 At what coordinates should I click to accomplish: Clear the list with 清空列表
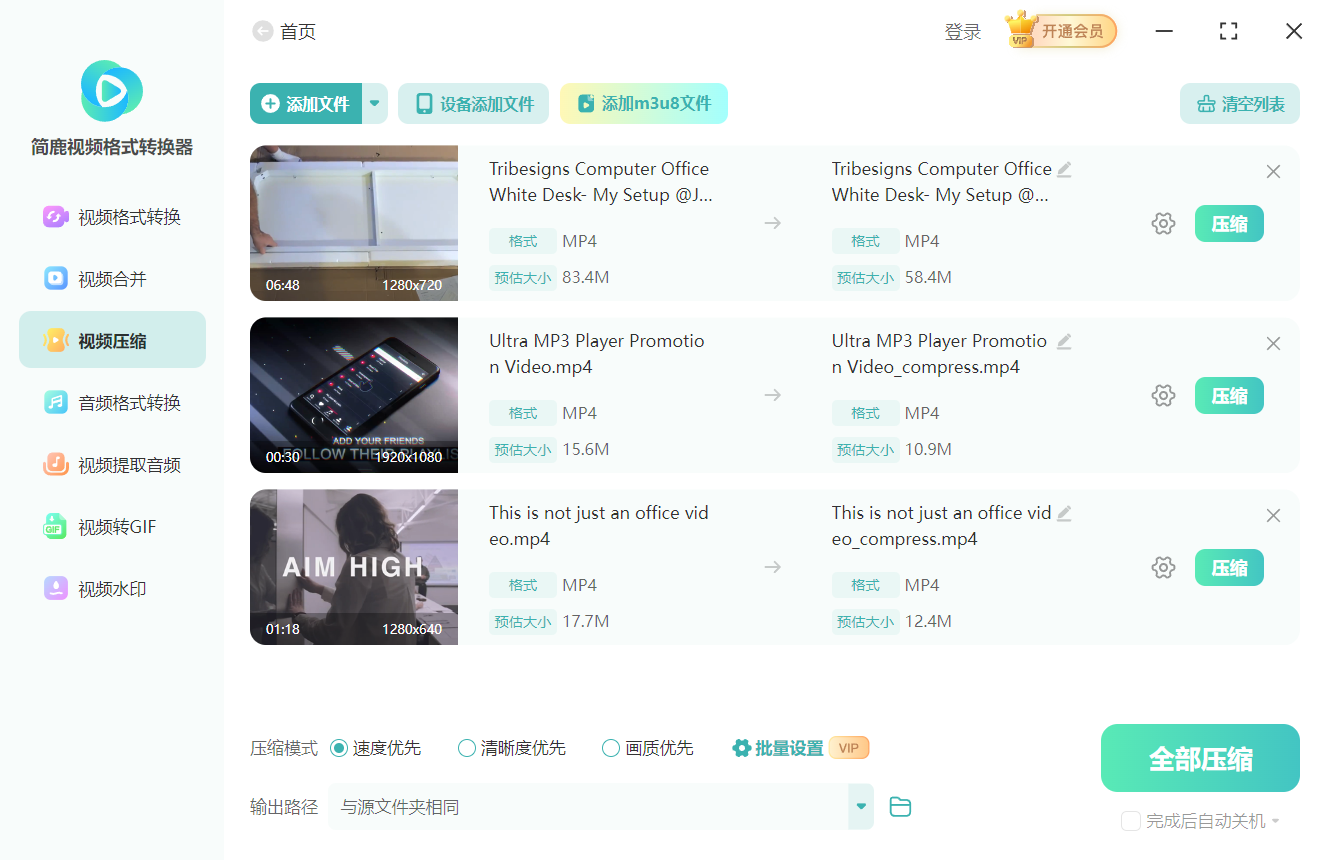[1240, 103]
